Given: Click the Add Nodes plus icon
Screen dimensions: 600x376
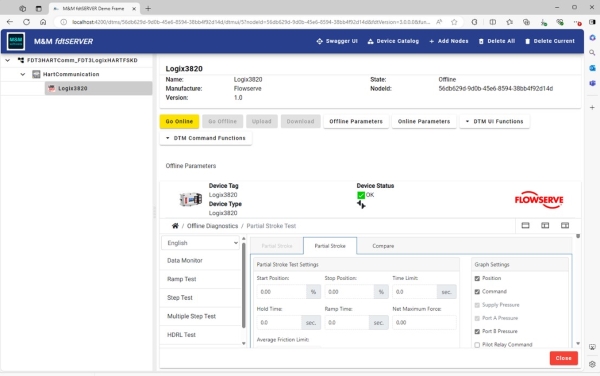Looking at the screenshot, I should [432, 41].
